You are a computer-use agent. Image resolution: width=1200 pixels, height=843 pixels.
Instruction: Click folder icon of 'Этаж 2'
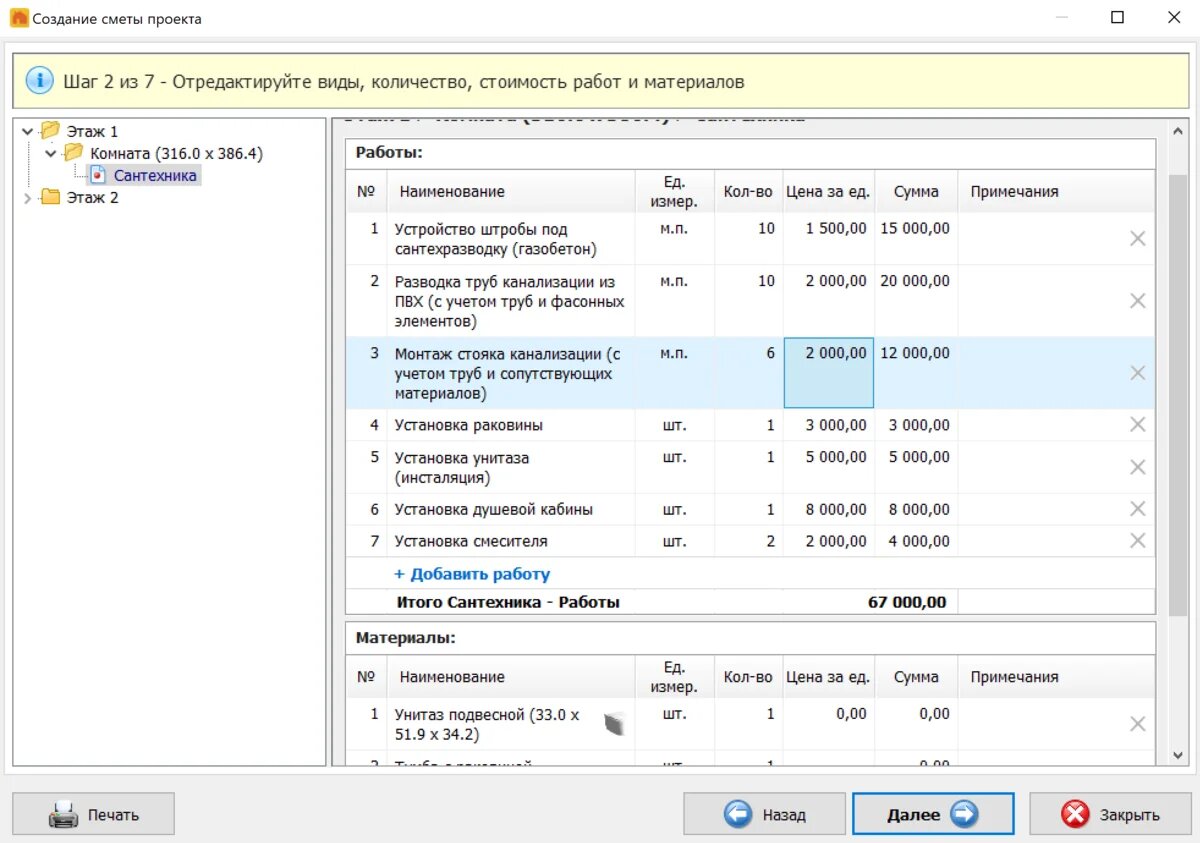(50, 197)
